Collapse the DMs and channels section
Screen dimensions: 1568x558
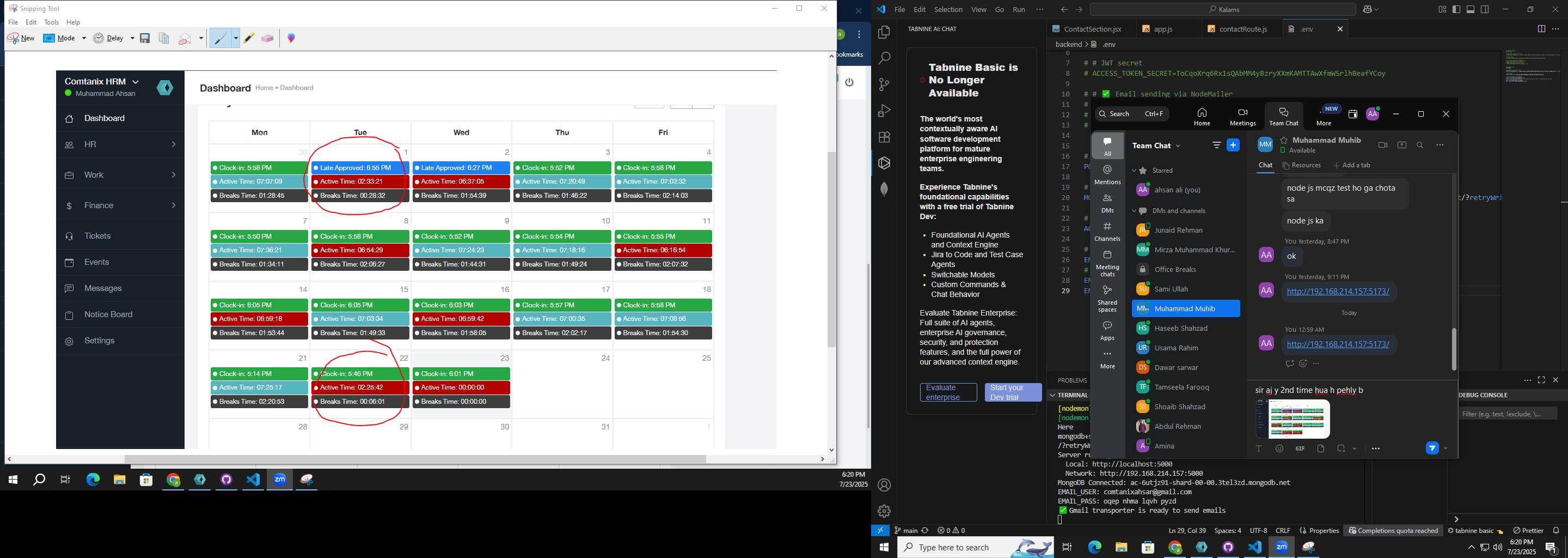(1134, 211)
